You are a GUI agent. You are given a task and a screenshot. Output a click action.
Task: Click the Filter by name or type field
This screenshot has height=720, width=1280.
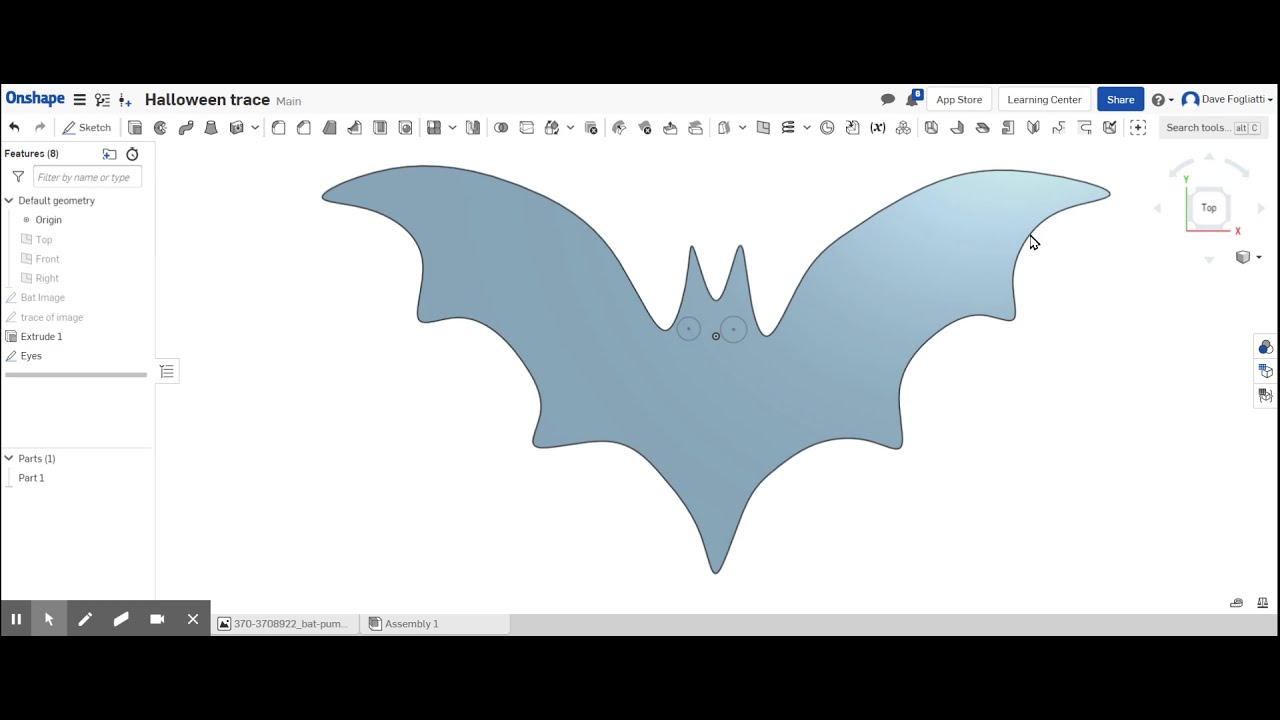coord(88,177)
